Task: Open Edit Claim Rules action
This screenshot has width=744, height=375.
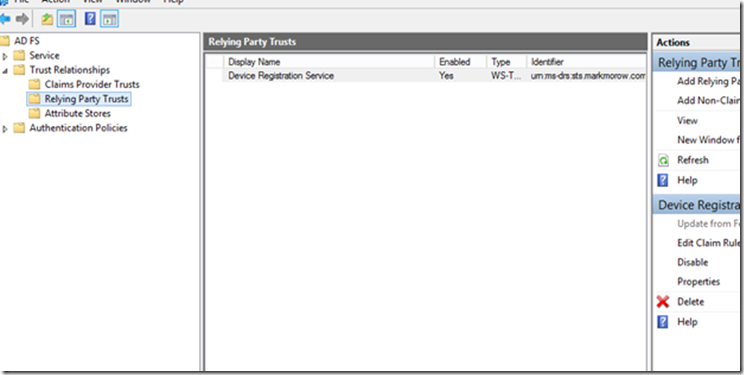Action: pos(709,243)
